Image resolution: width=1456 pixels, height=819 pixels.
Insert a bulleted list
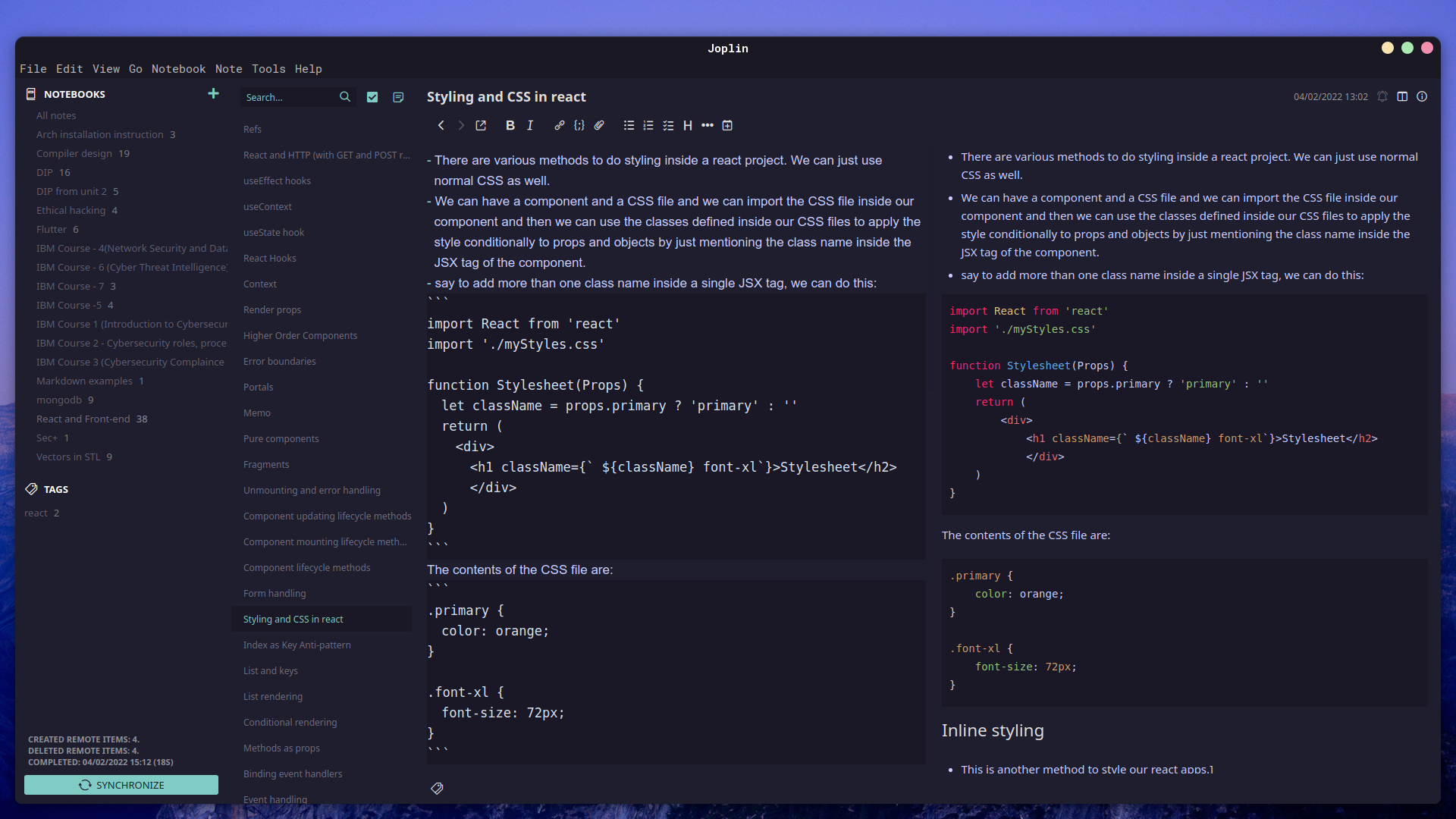click(x=629, y=125)
